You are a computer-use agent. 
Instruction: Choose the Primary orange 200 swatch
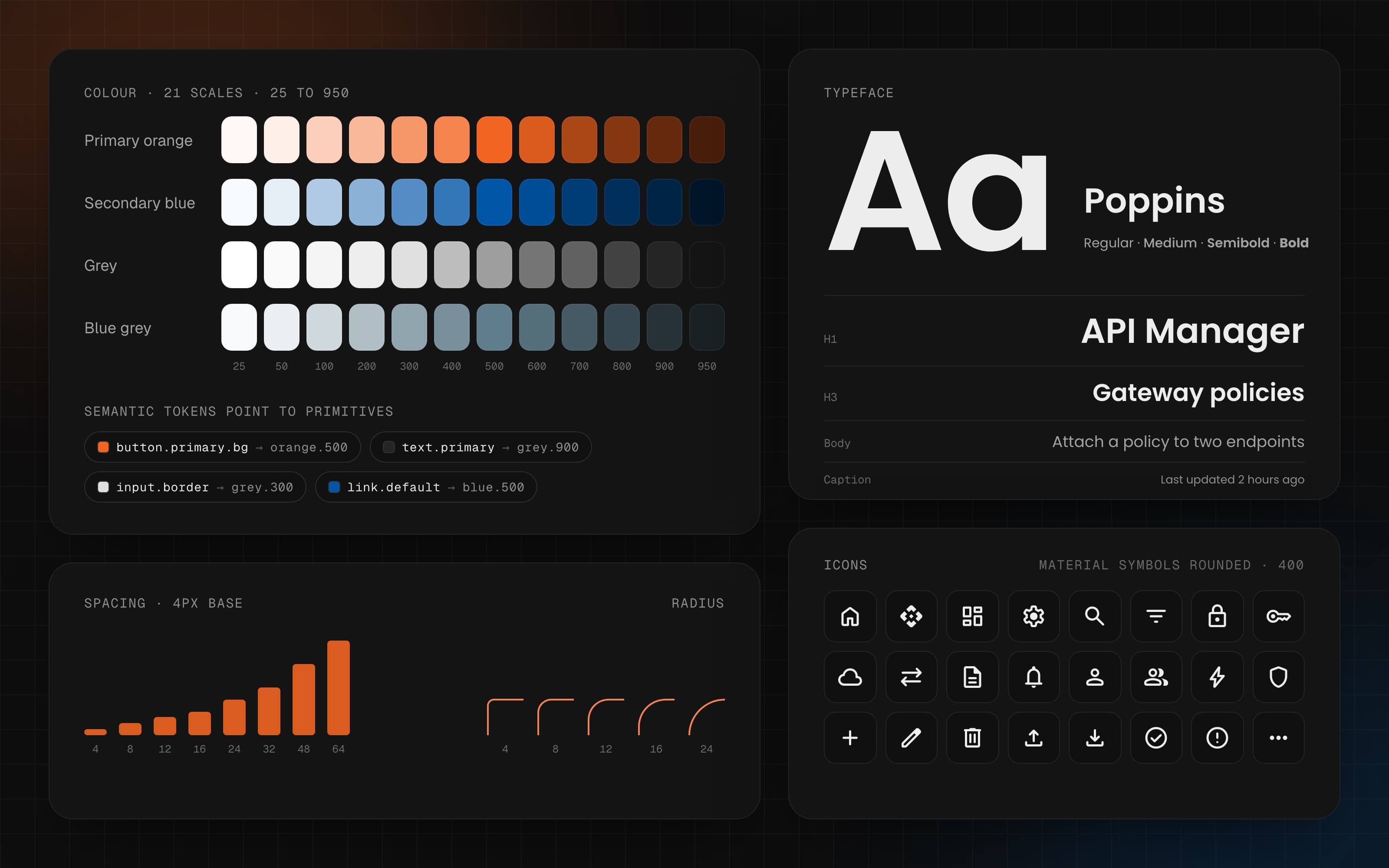click(367, 139)
